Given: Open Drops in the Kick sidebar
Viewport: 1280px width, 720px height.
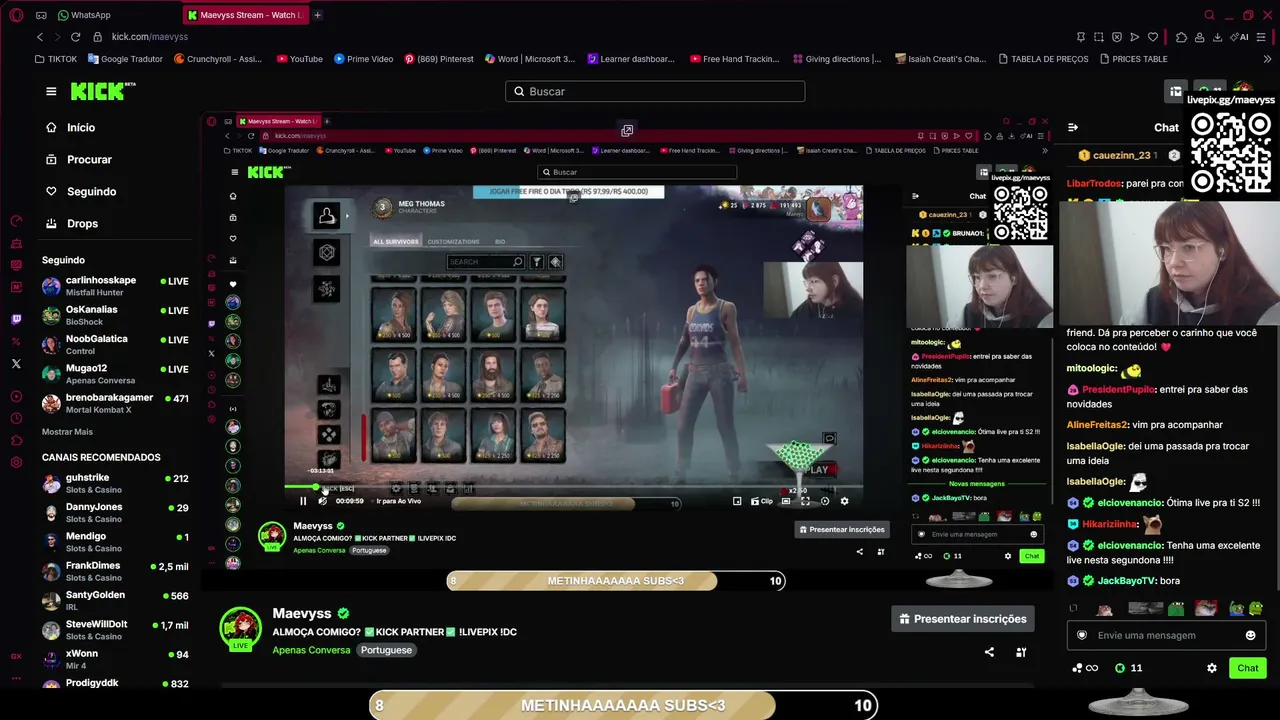Looking at the screenshot, I should pos(71,224).
